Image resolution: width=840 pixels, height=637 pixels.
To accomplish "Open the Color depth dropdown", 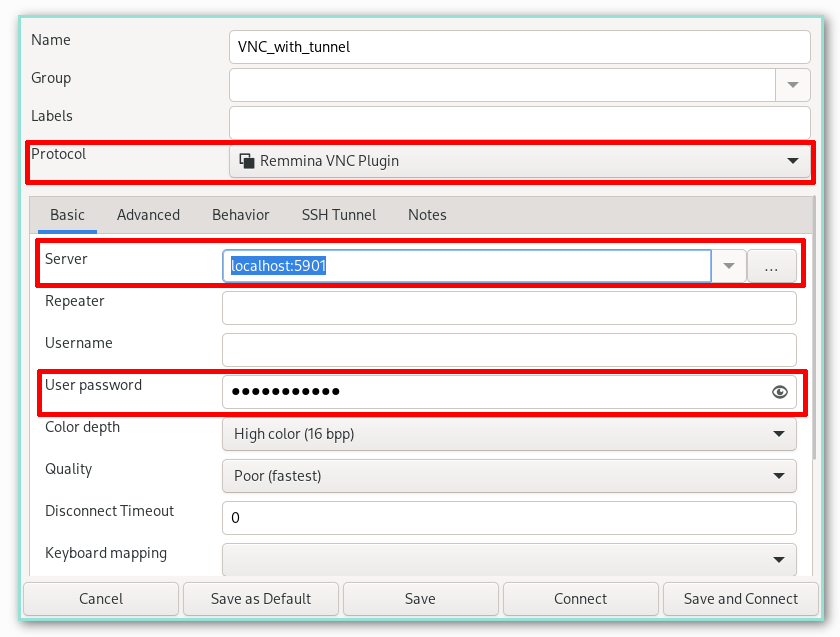I will [x=508, y=434].
